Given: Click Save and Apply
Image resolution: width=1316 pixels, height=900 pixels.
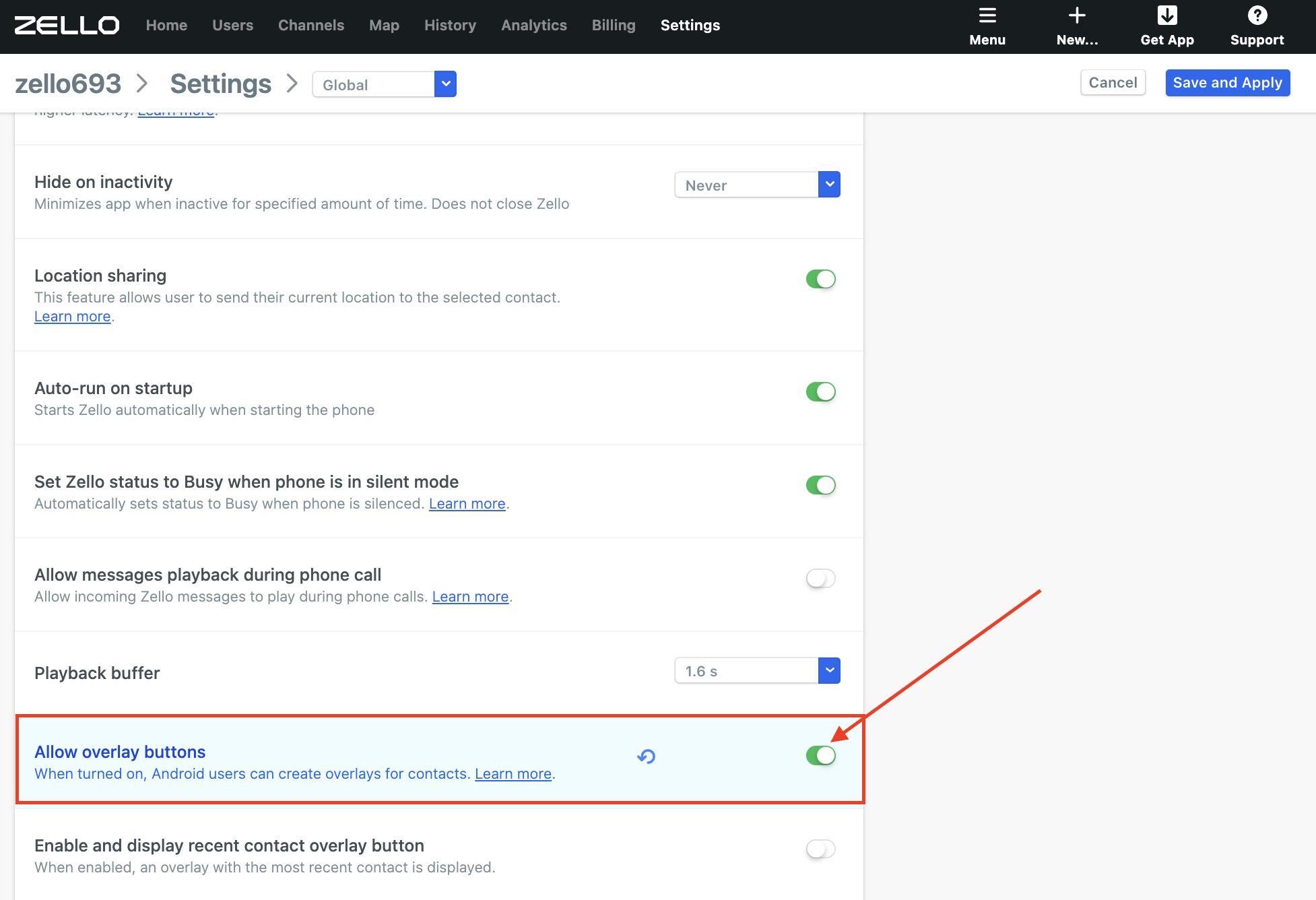Looking at the screenshot, I should (1227, 83).
